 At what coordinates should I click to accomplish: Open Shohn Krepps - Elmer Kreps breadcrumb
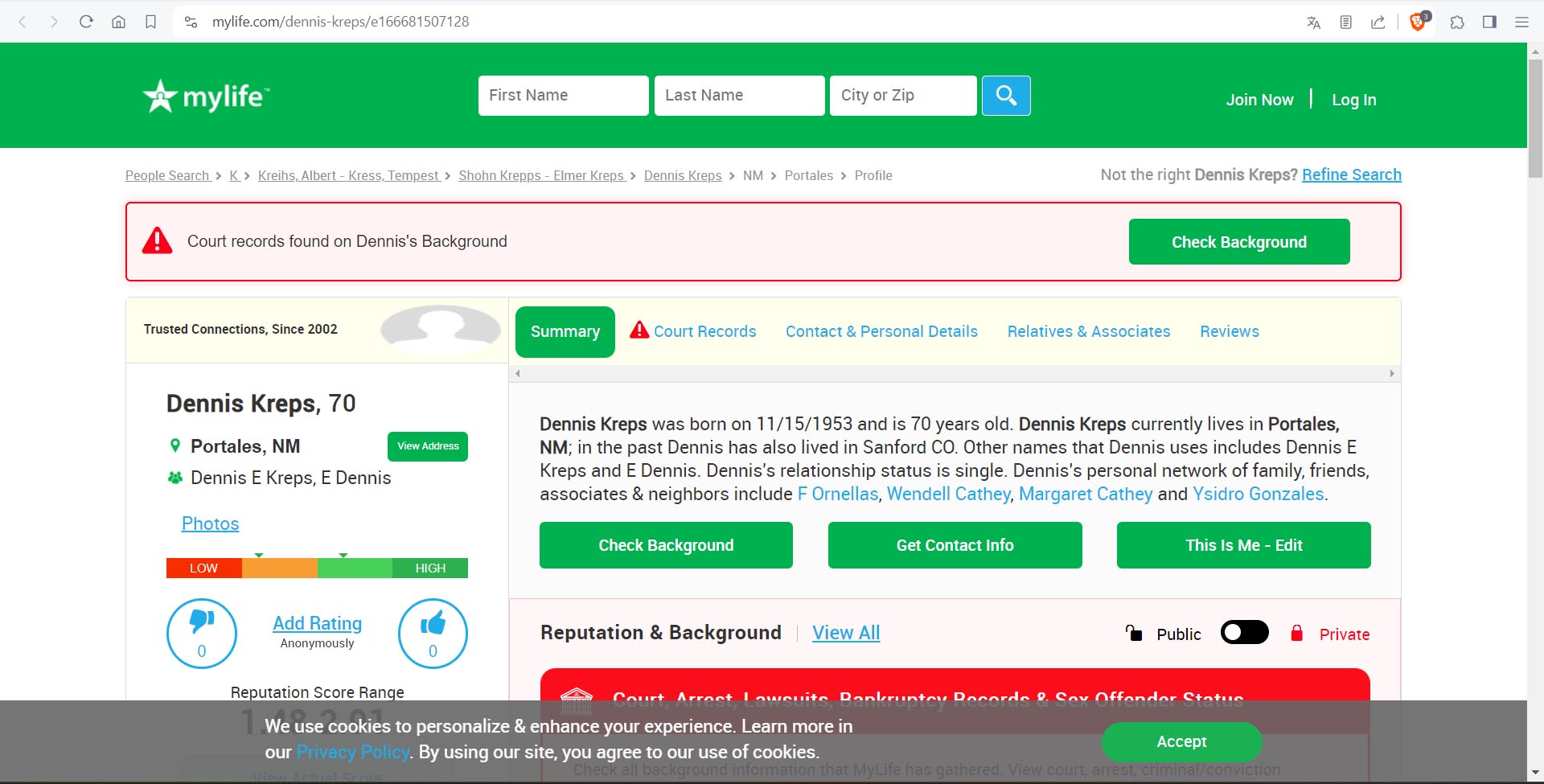(541, 175)
